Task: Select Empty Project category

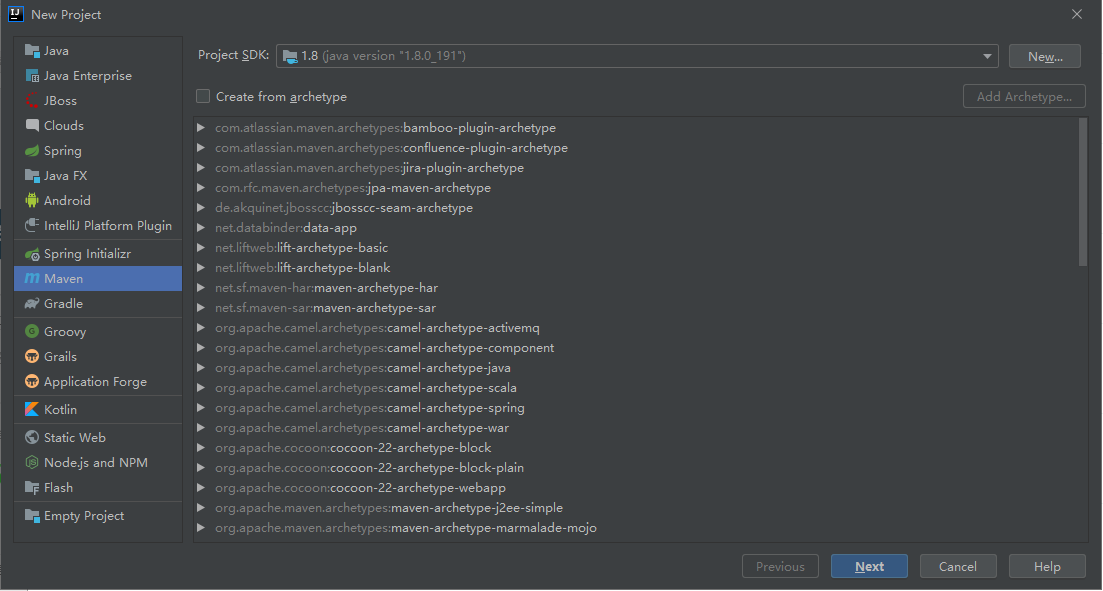Action: (98, 516)
